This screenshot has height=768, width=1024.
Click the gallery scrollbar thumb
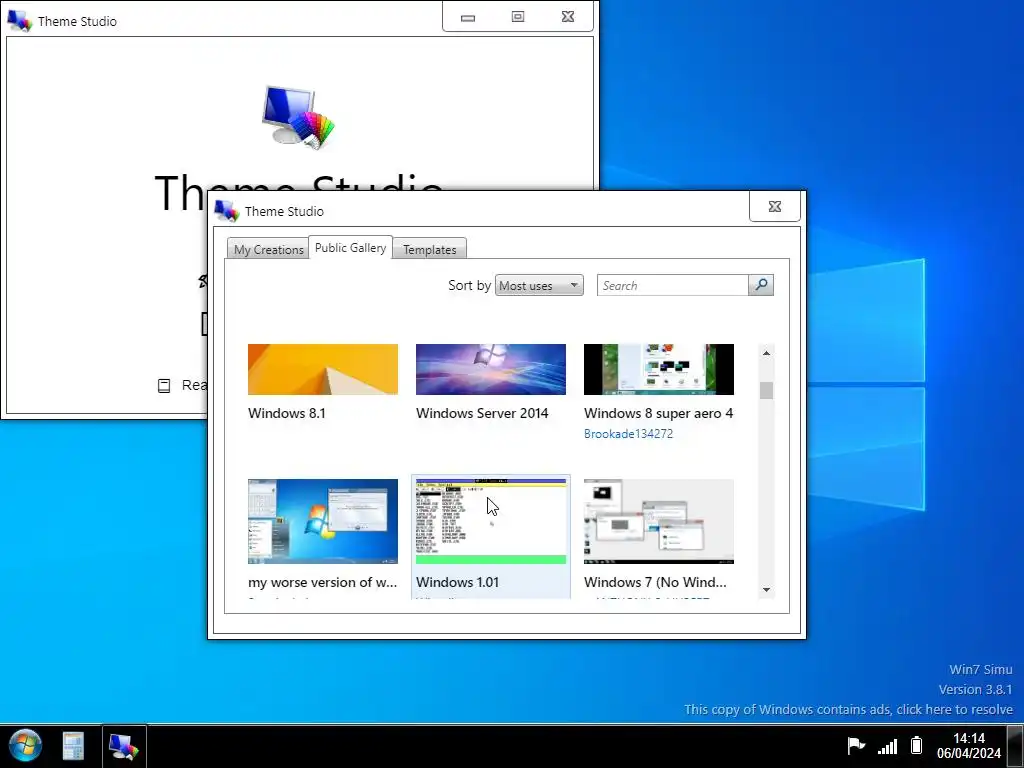[x=767, y=390]
